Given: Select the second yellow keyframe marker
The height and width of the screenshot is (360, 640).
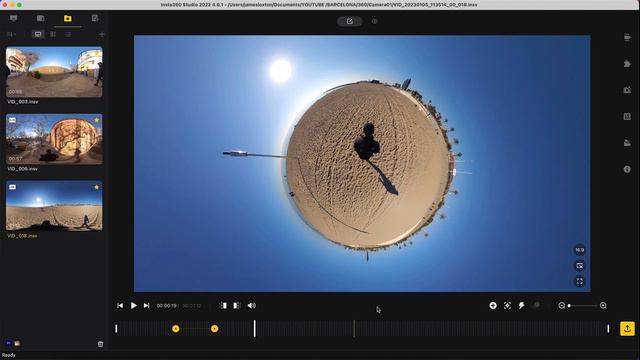Looking at the screenshot, I should point(214,329).
